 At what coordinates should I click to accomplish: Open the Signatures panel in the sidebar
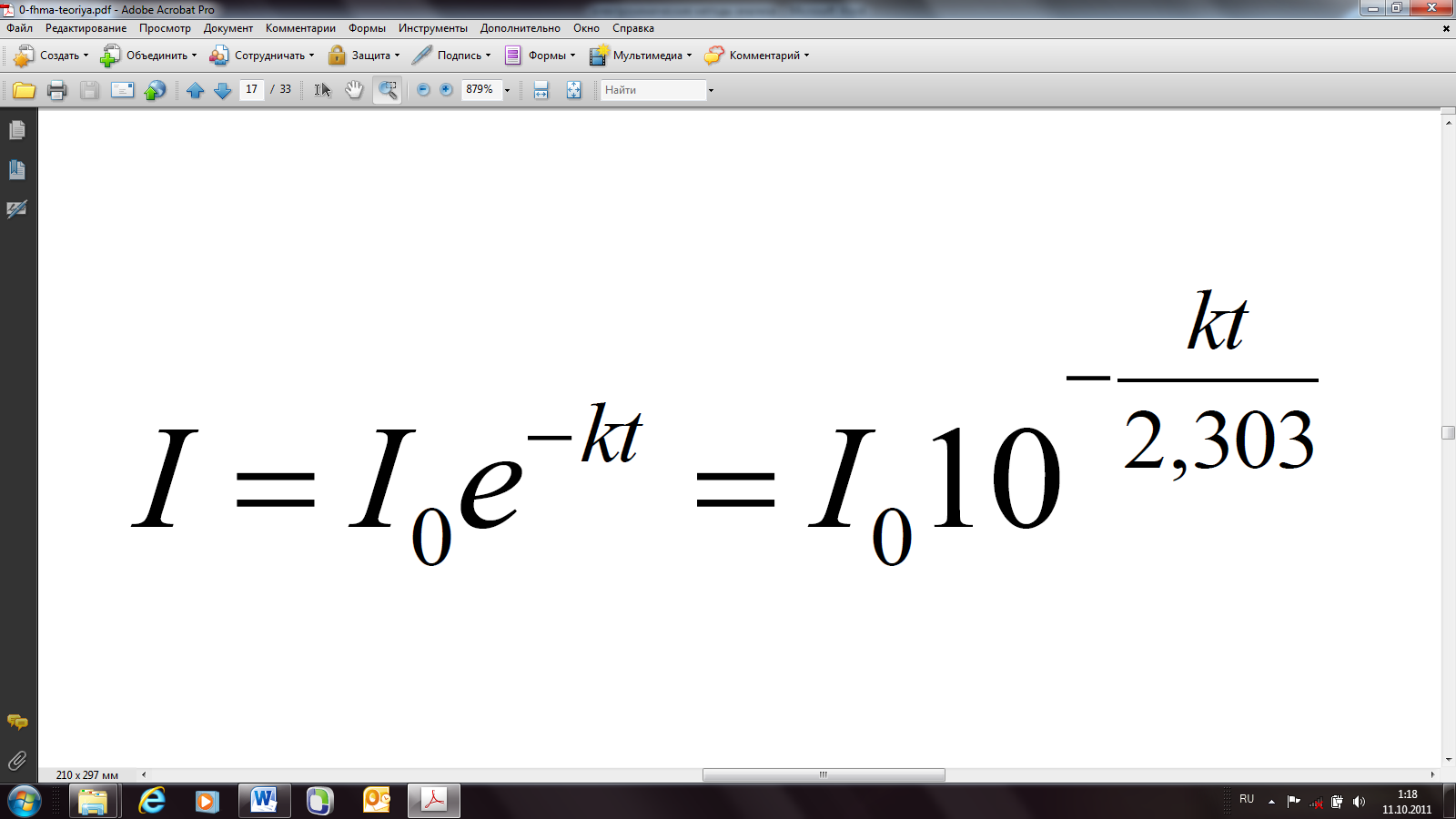tap(17, 209)
